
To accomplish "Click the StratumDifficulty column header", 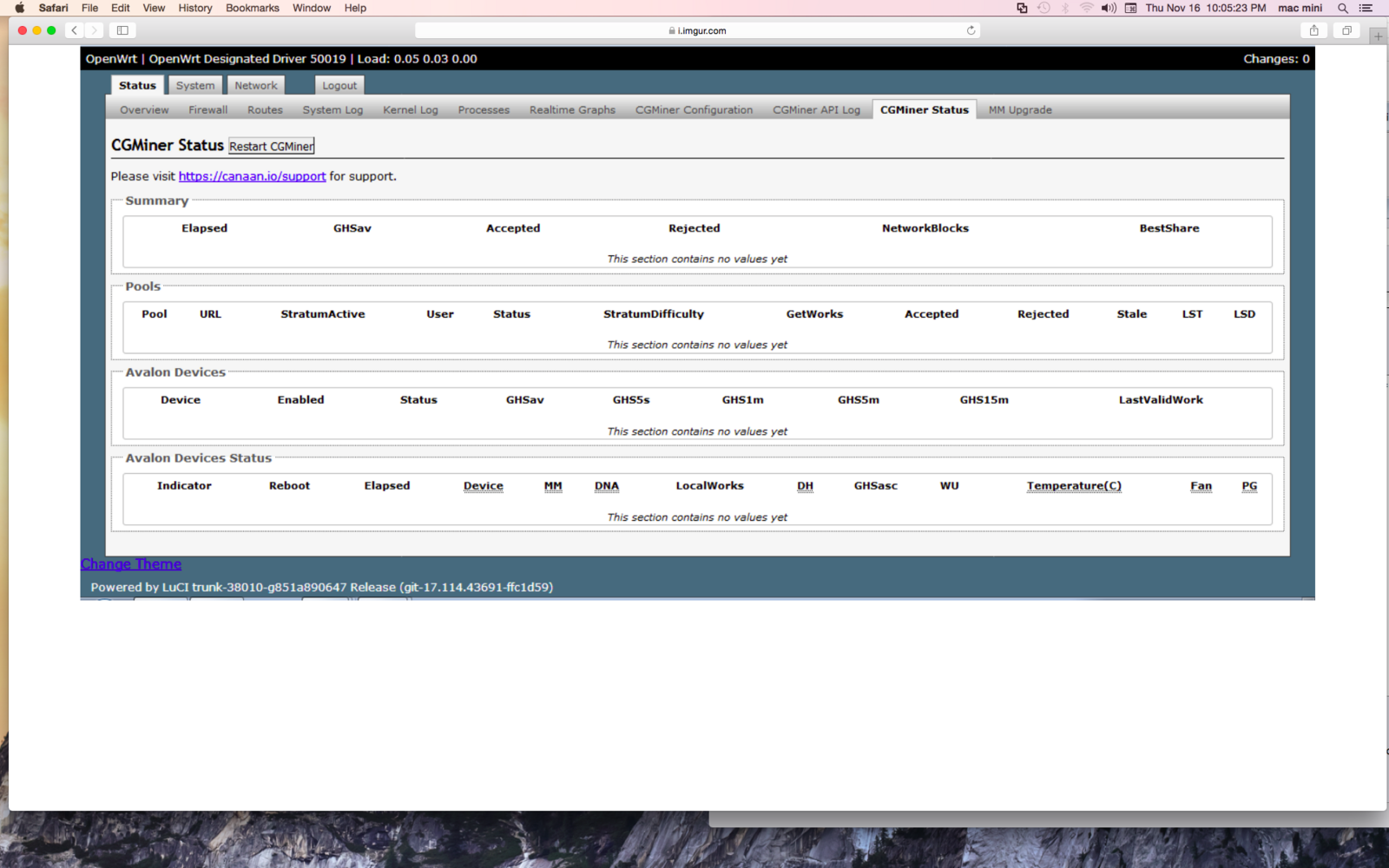I will 654,314.
